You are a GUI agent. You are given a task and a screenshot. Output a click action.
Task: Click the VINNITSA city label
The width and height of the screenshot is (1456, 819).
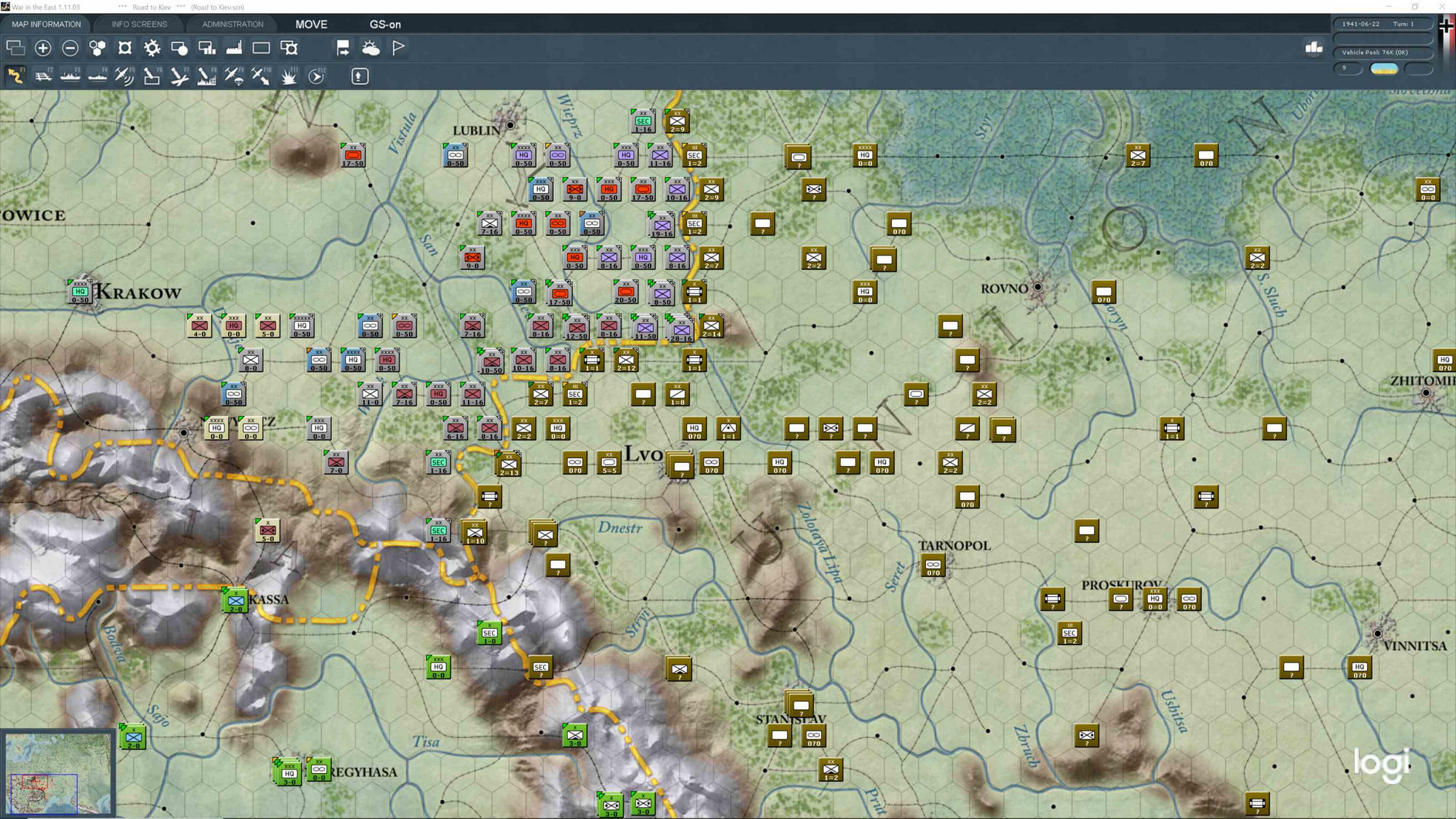tap(1415, 646)
